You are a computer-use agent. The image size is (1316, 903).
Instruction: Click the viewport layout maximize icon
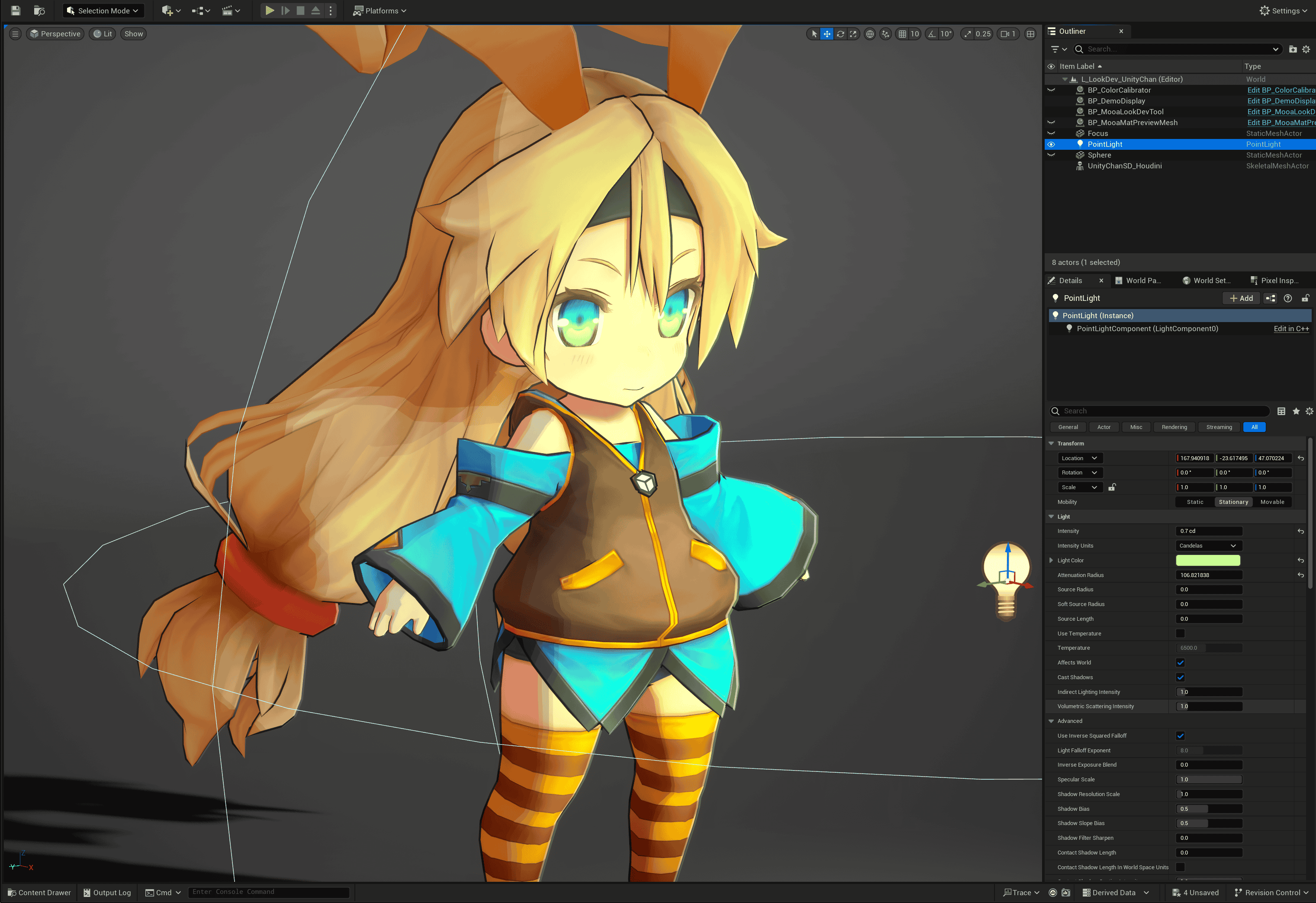(x=1031, y=34)
